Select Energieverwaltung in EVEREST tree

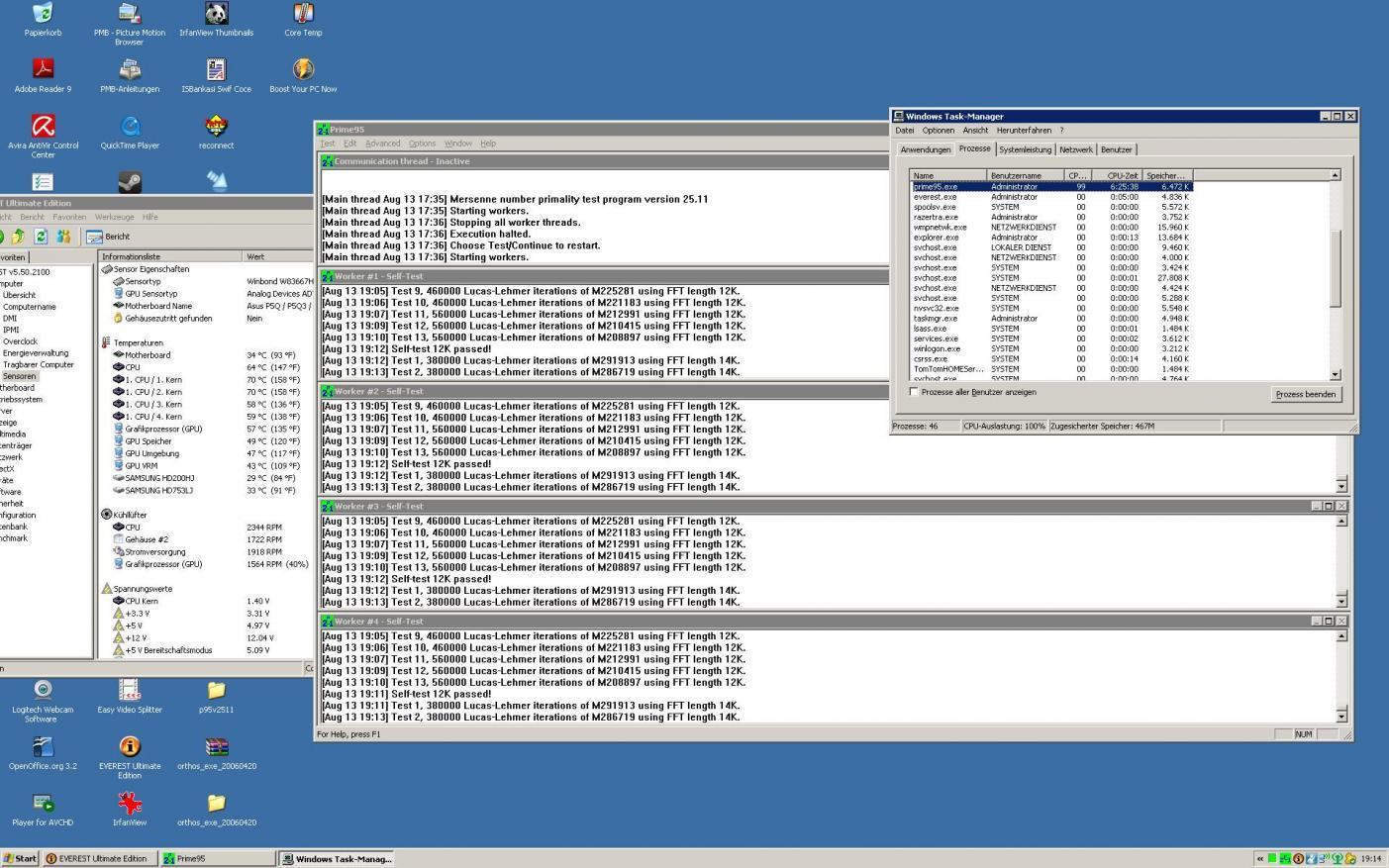point(36,353)
